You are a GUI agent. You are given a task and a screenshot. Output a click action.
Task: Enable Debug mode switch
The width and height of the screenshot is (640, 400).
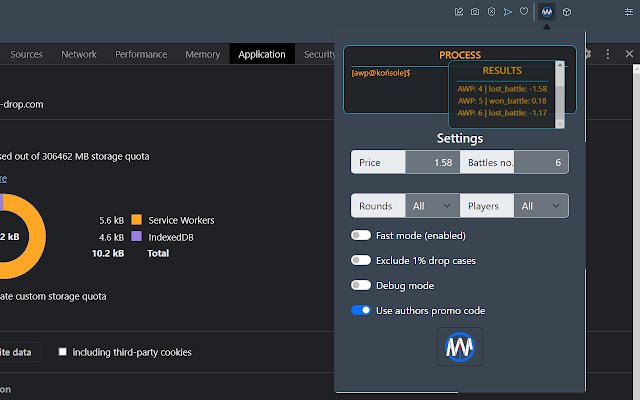(361, 285)
